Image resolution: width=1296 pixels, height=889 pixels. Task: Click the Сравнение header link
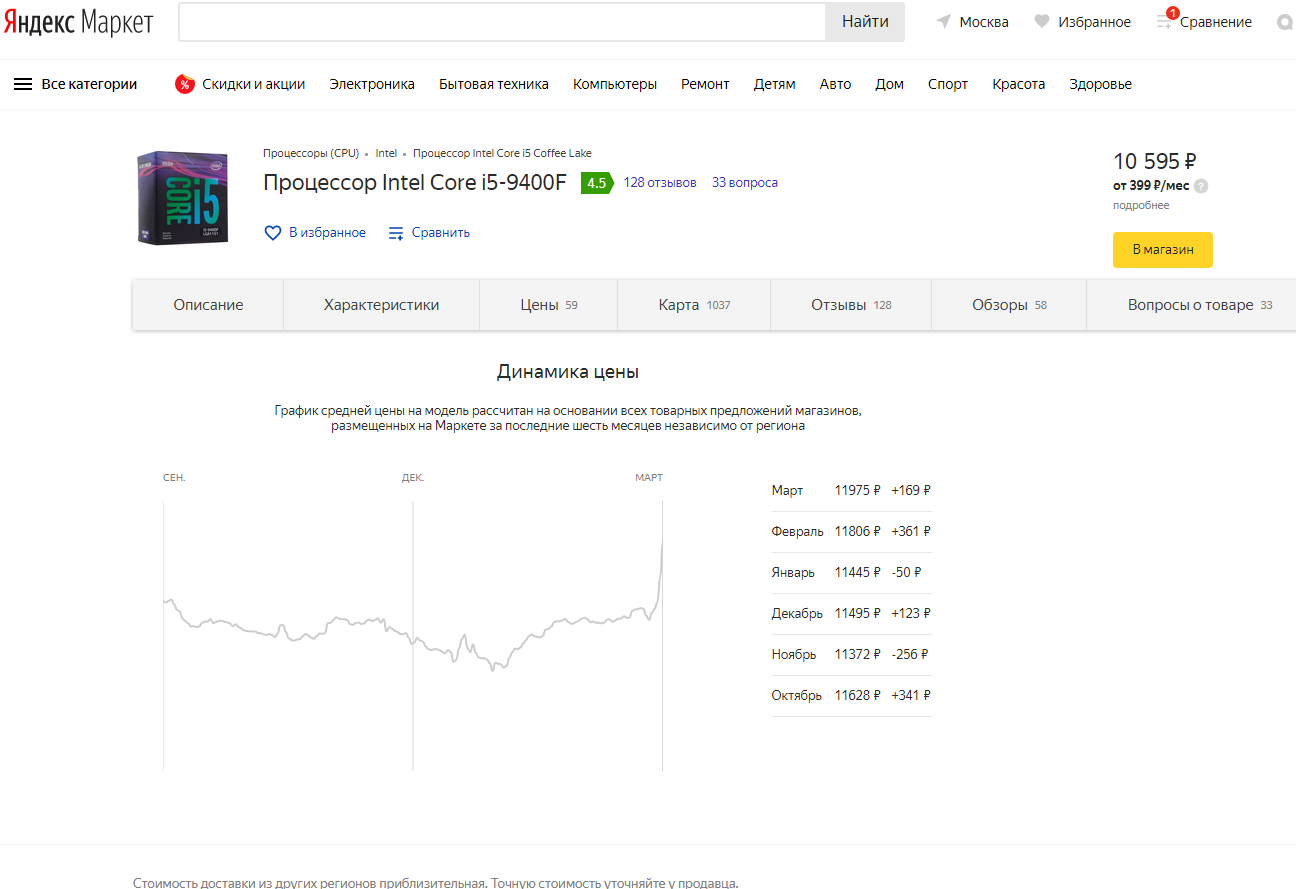tap(1216, 22)
